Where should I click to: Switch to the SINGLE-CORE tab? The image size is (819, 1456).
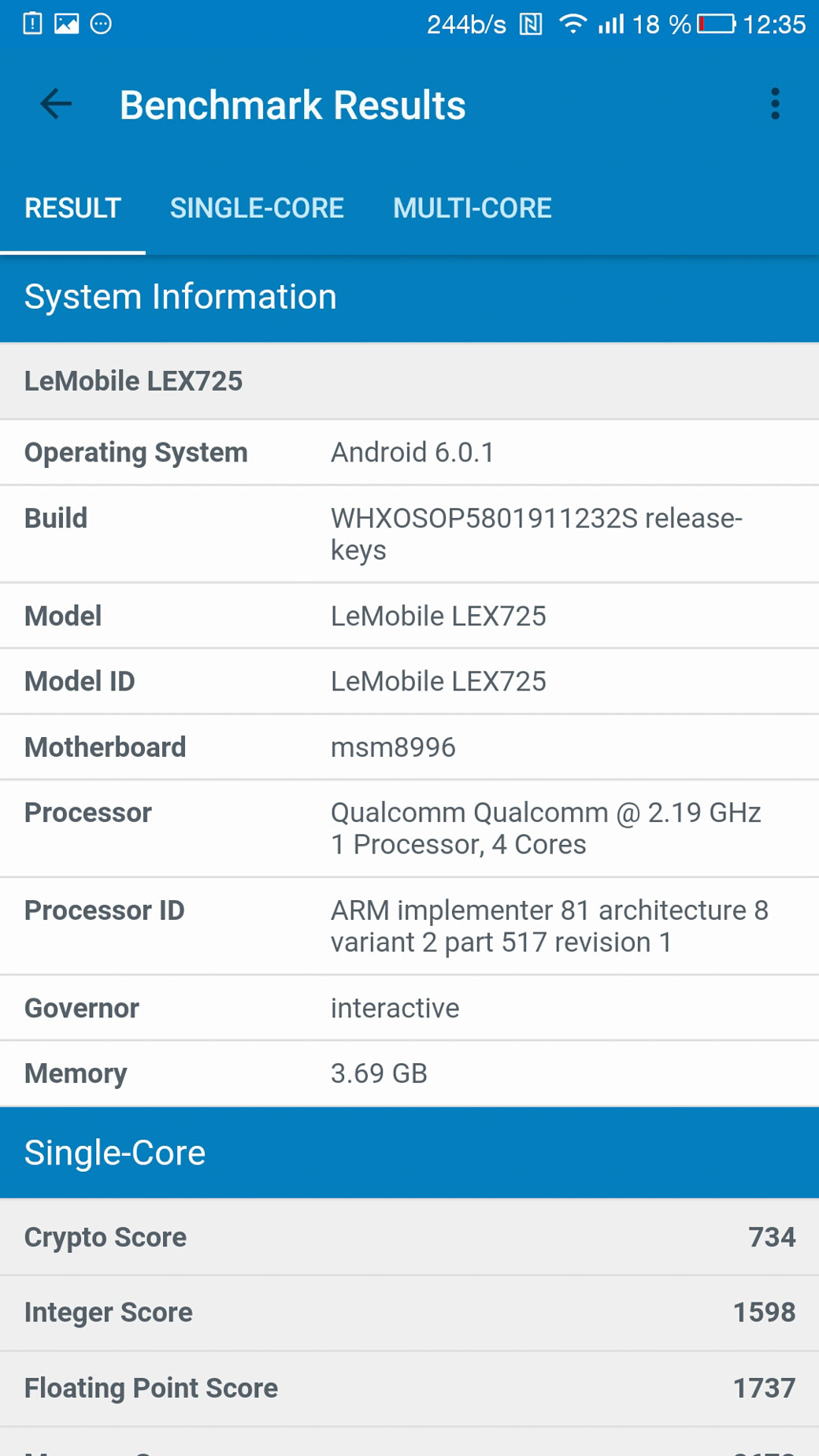pyautogui.click(x=257, y=209)
